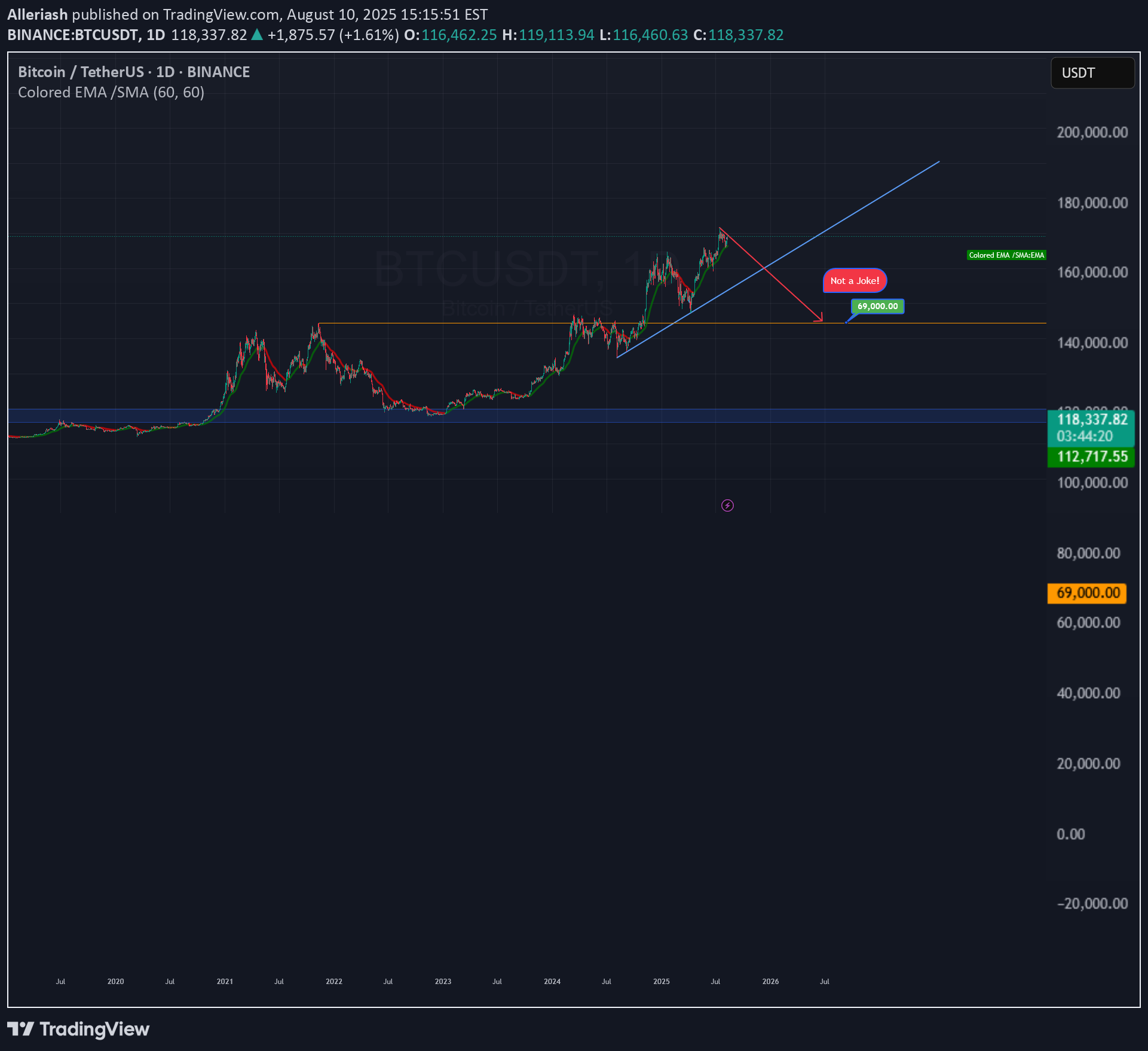
Task: Open the 1D timeframe selector
Action: (155, 35)
